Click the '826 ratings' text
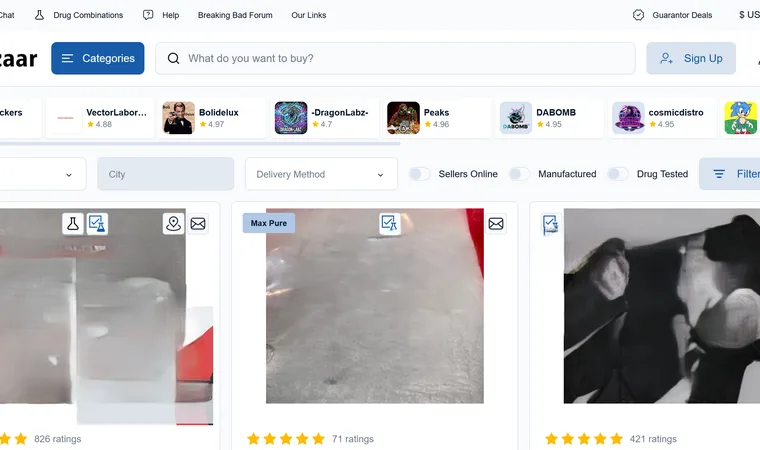 (x=58, y=439)
